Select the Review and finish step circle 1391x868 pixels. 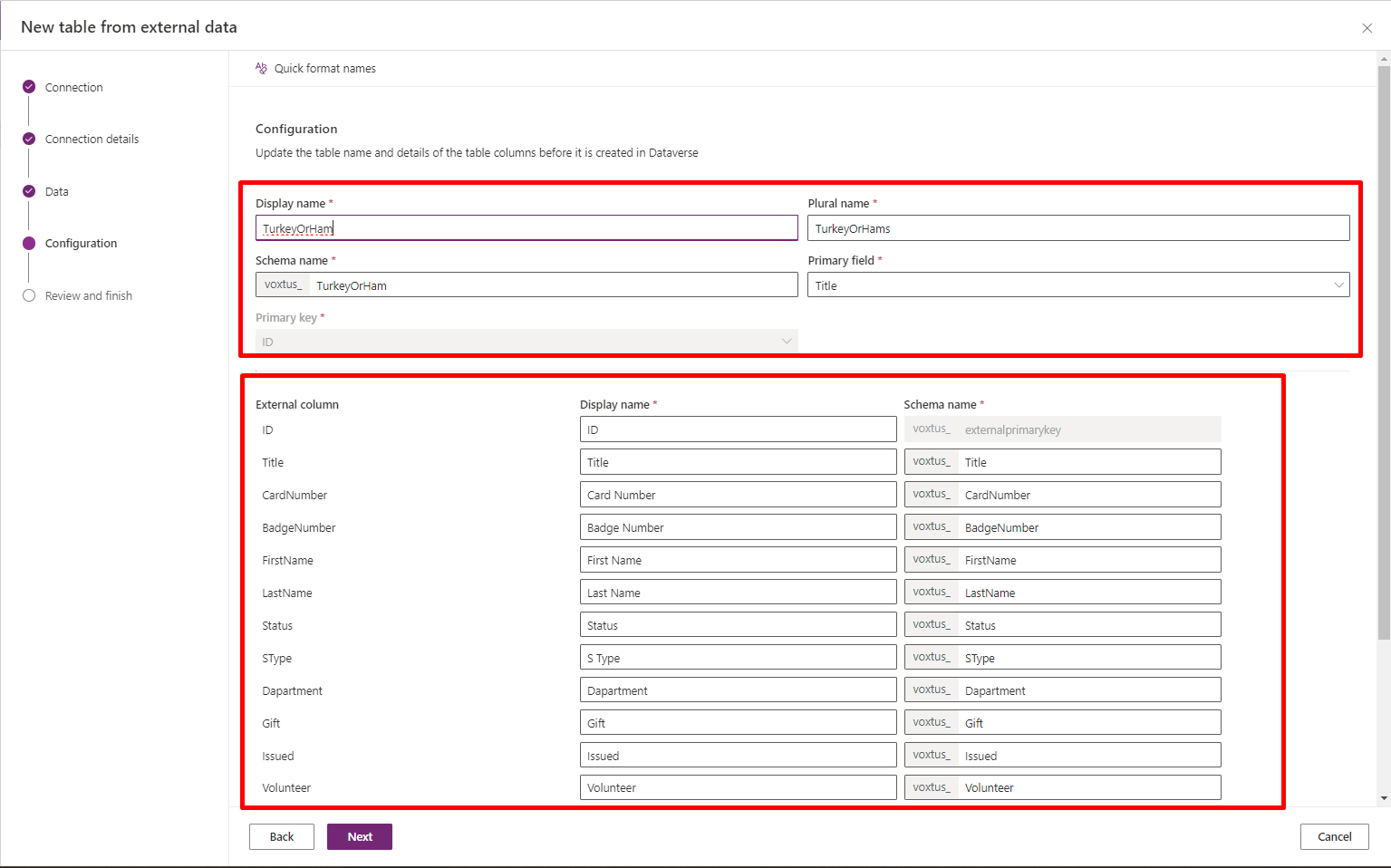click(x=29, y=295)
